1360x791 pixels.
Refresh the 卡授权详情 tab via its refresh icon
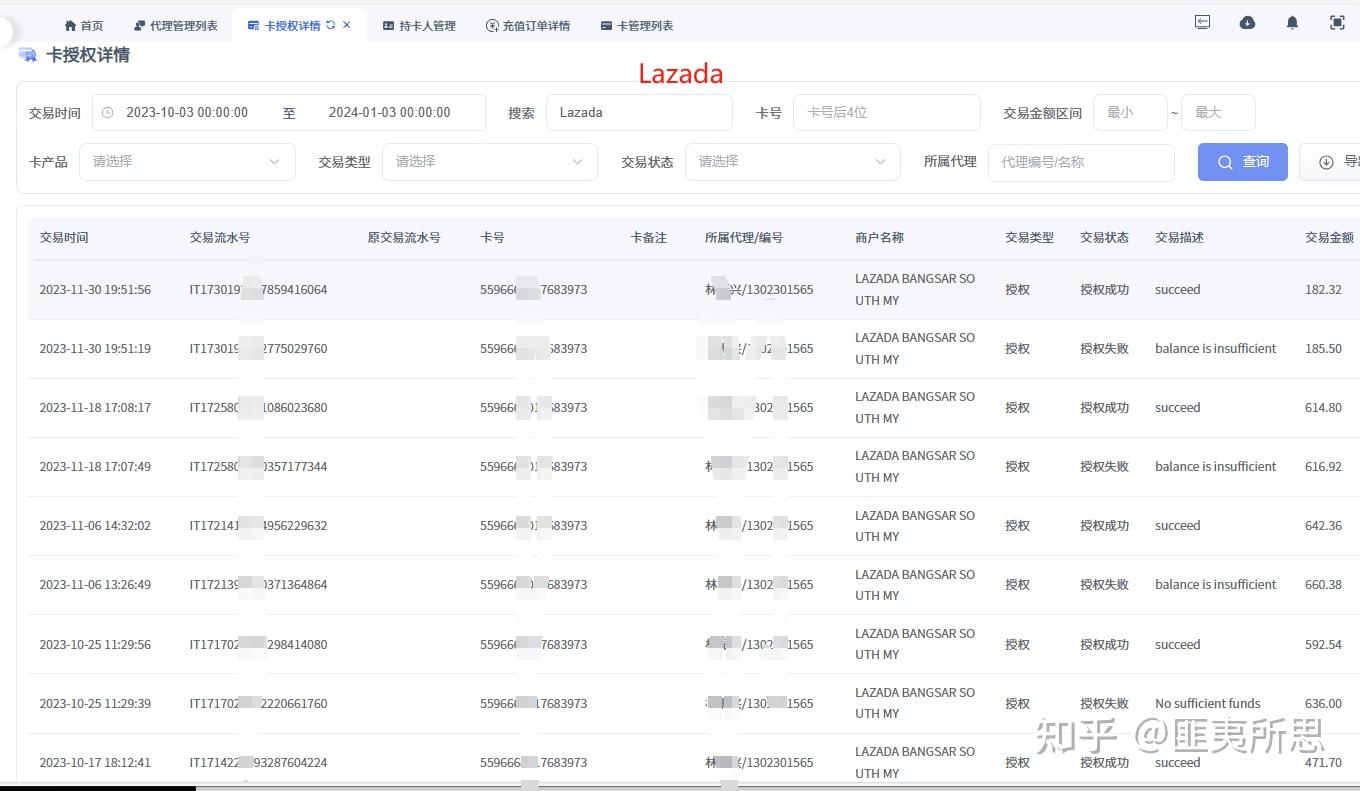[x=331, y=25]
